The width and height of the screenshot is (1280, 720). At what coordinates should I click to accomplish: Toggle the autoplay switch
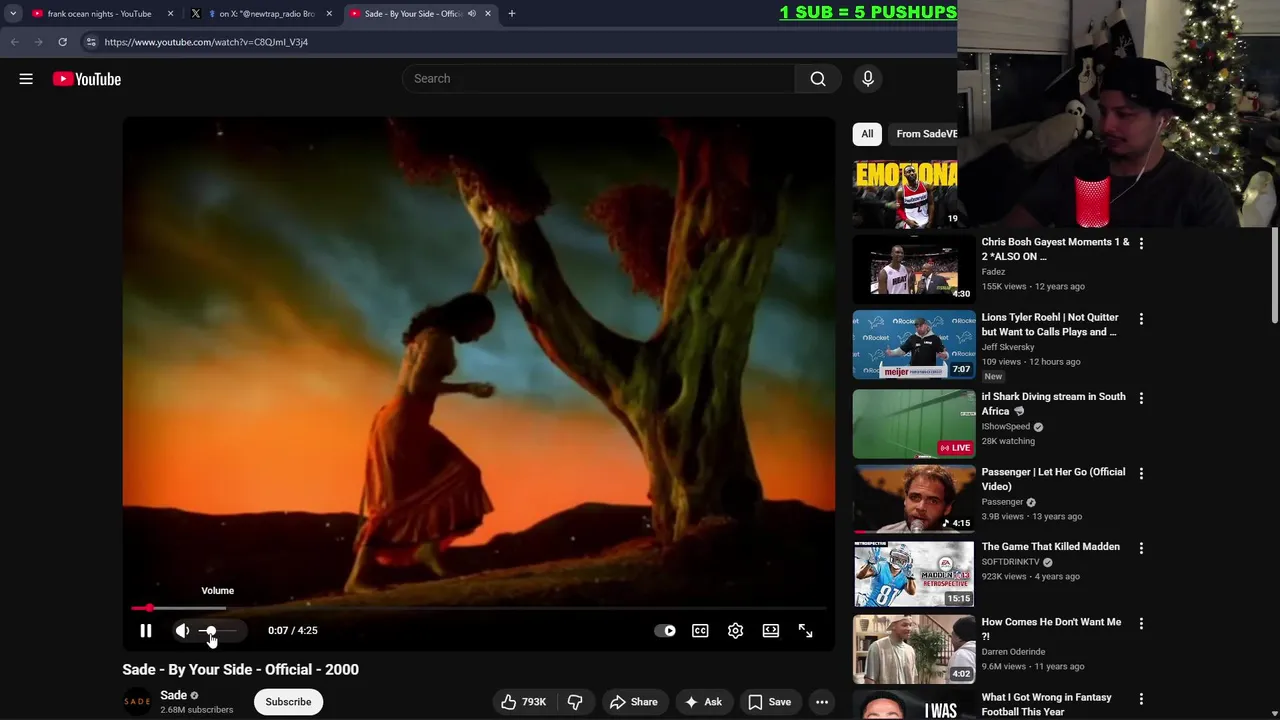coord(665,631)
